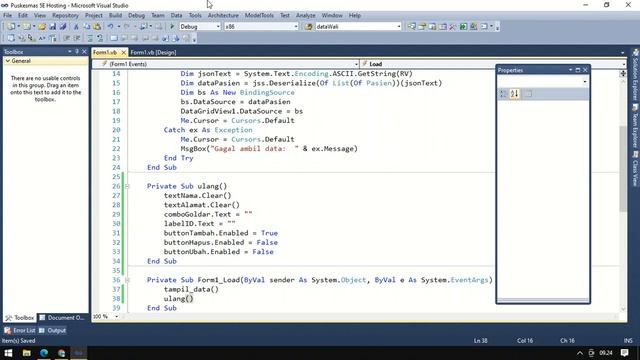Collapse the General toolbox group

7,61
